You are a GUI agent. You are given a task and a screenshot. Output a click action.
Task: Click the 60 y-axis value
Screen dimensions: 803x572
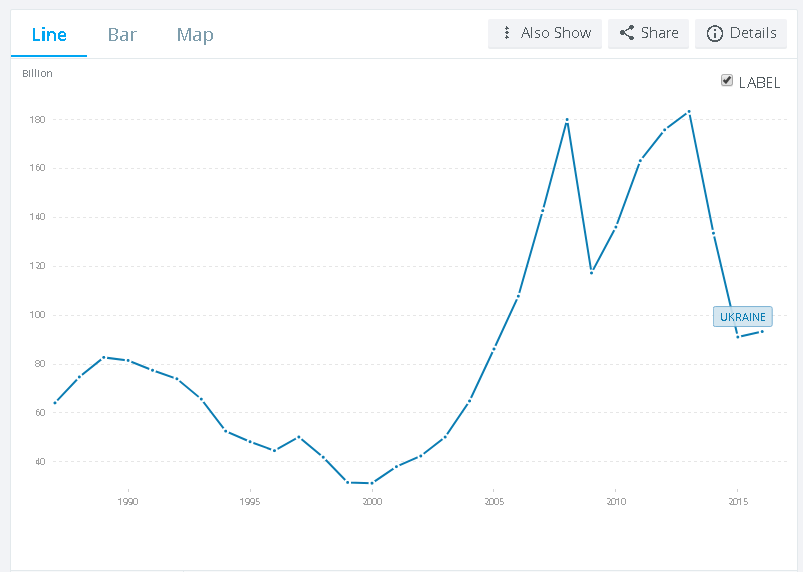click(x=40, y=412)
